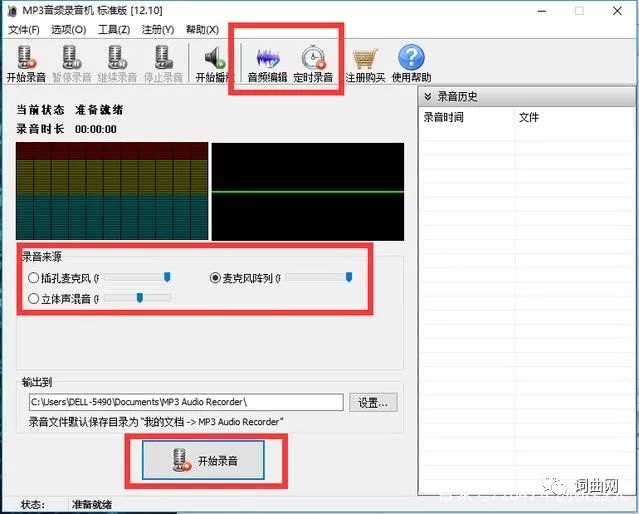Image resolution: width=639 pixels, height=514 pixels.
Task: Close the MP3 recorder window
Action: tap(617, 11)
